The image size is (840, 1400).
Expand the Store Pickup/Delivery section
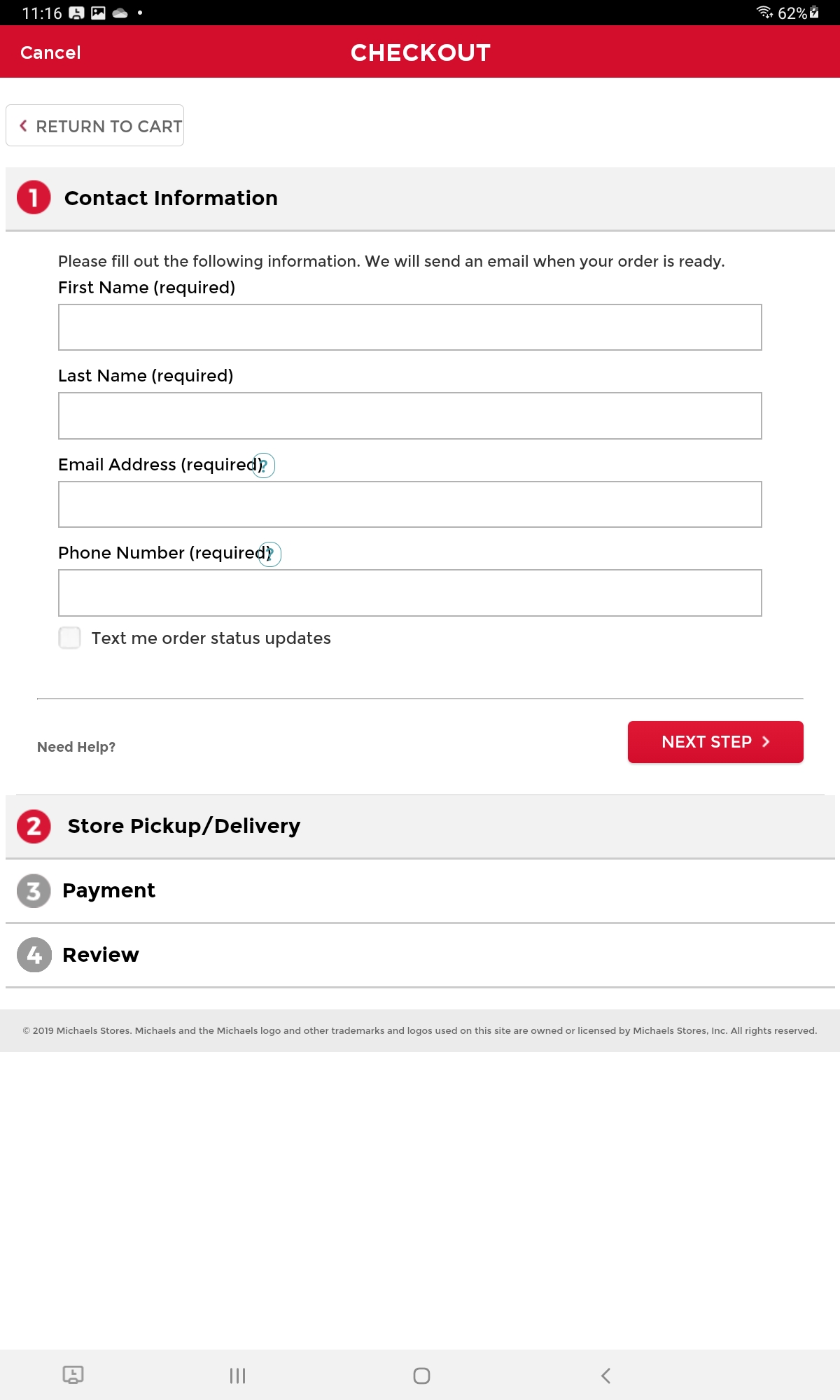(x=420, y=826)
